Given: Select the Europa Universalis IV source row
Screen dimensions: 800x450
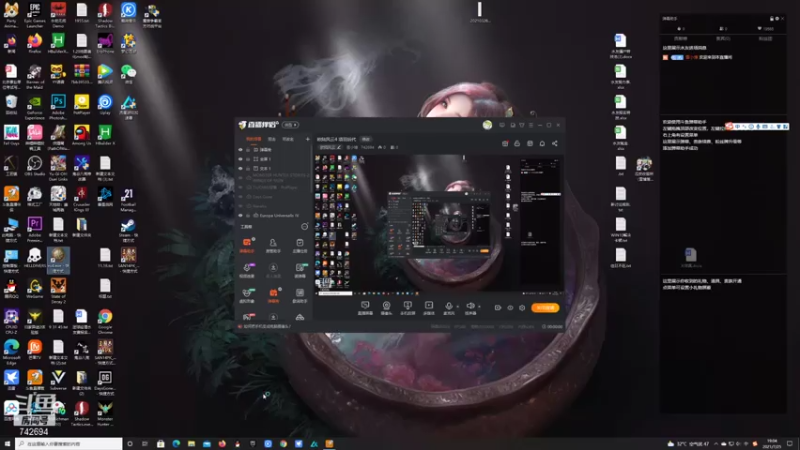Looking at the screenshot, I should (x=274, y=215).
